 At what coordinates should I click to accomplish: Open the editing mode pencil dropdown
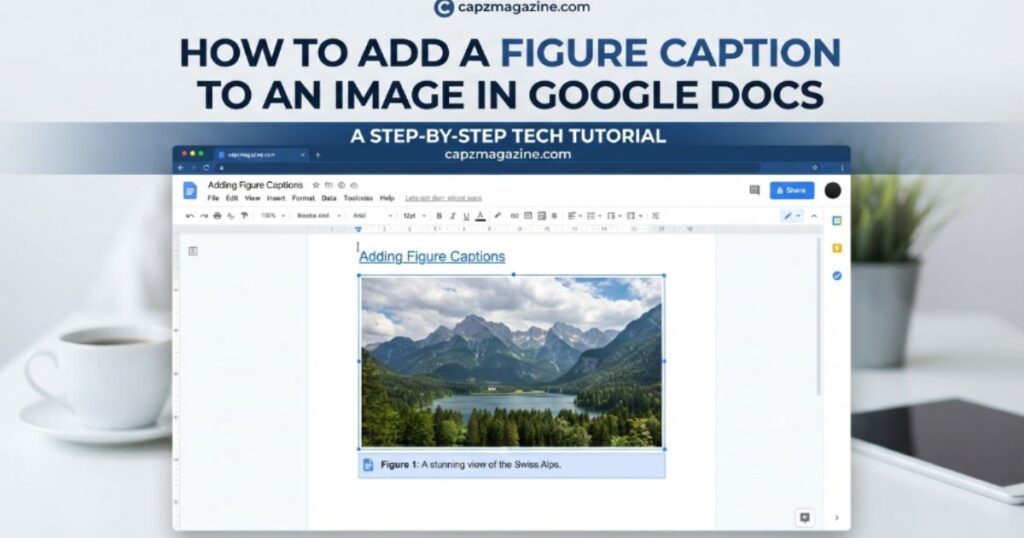pyautogui.click(x=792, y=215)
